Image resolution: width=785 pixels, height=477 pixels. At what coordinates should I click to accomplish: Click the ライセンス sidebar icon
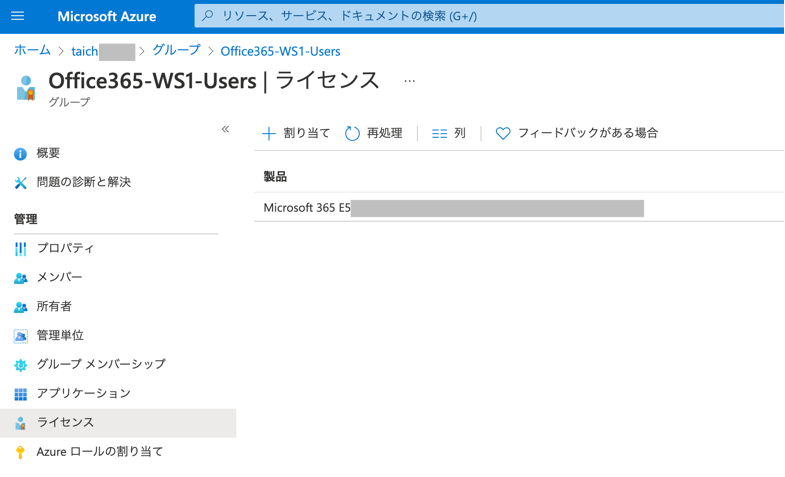pyautogui.click(x=20, y=423)
